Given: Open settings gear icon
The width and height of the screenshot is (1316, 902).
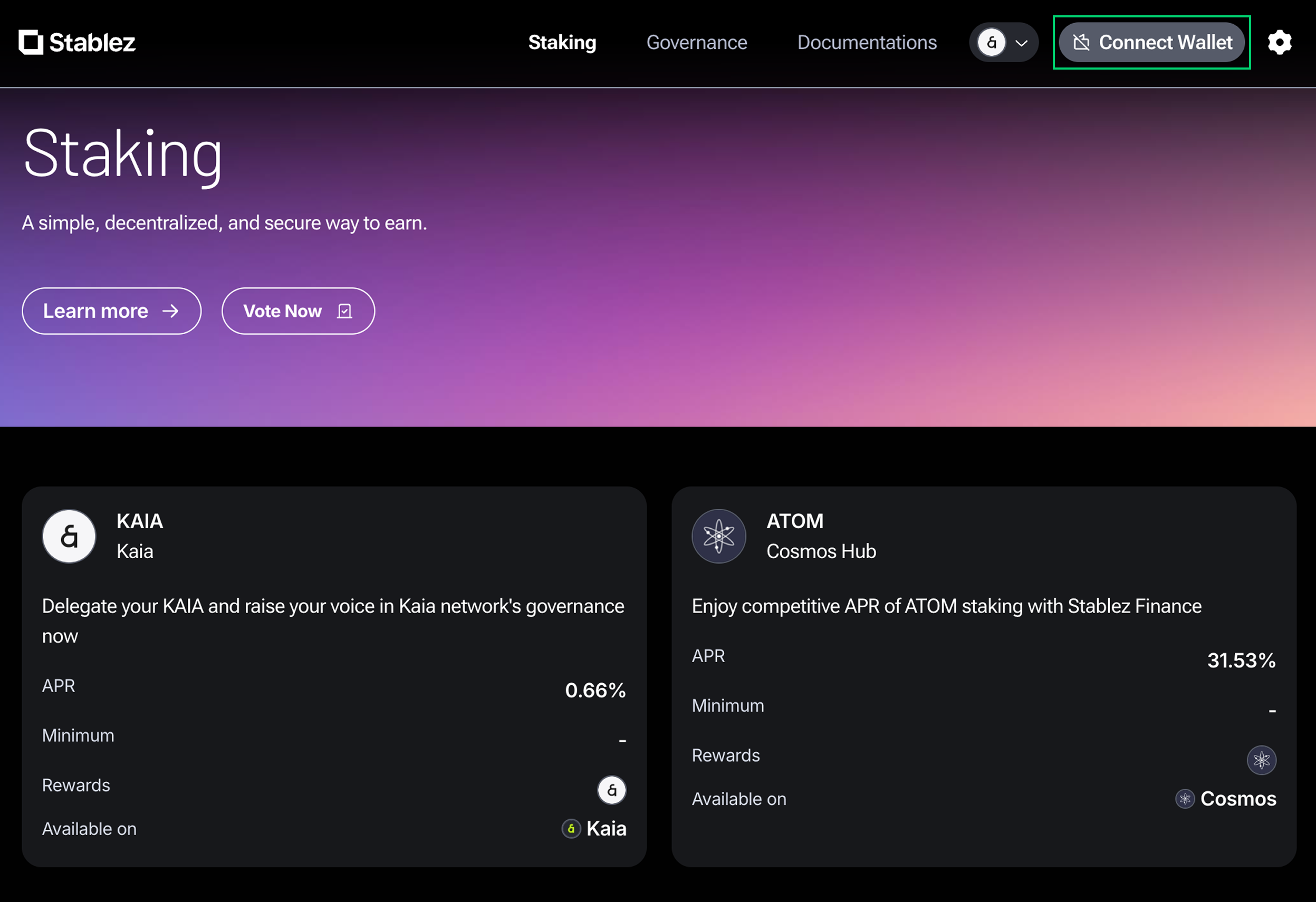Looking at the screenshot, I should (1279, 43).
